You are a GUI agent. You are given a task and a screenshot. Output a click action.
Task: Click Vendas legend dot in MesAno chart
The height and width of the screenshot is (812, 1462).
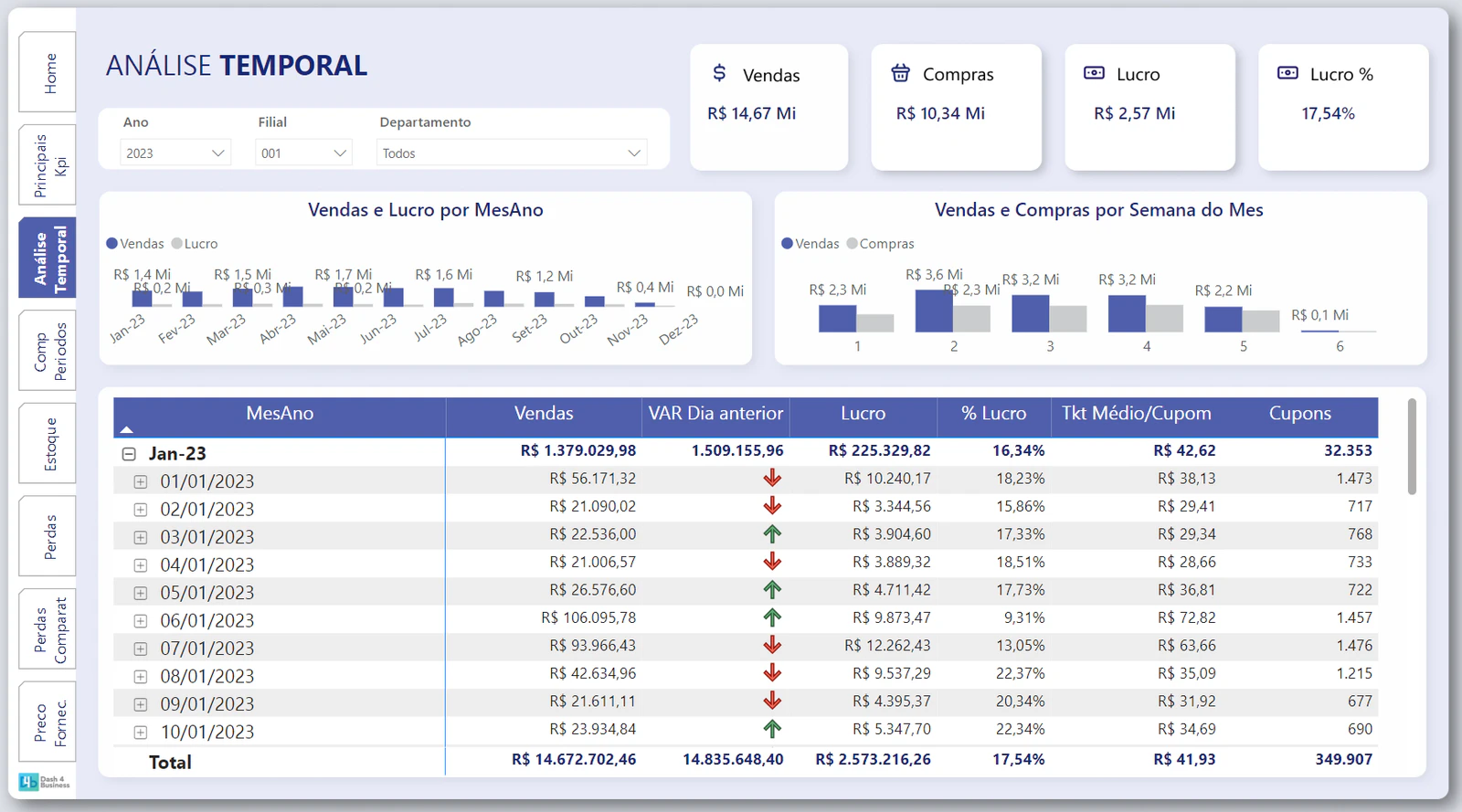[112, 244]
